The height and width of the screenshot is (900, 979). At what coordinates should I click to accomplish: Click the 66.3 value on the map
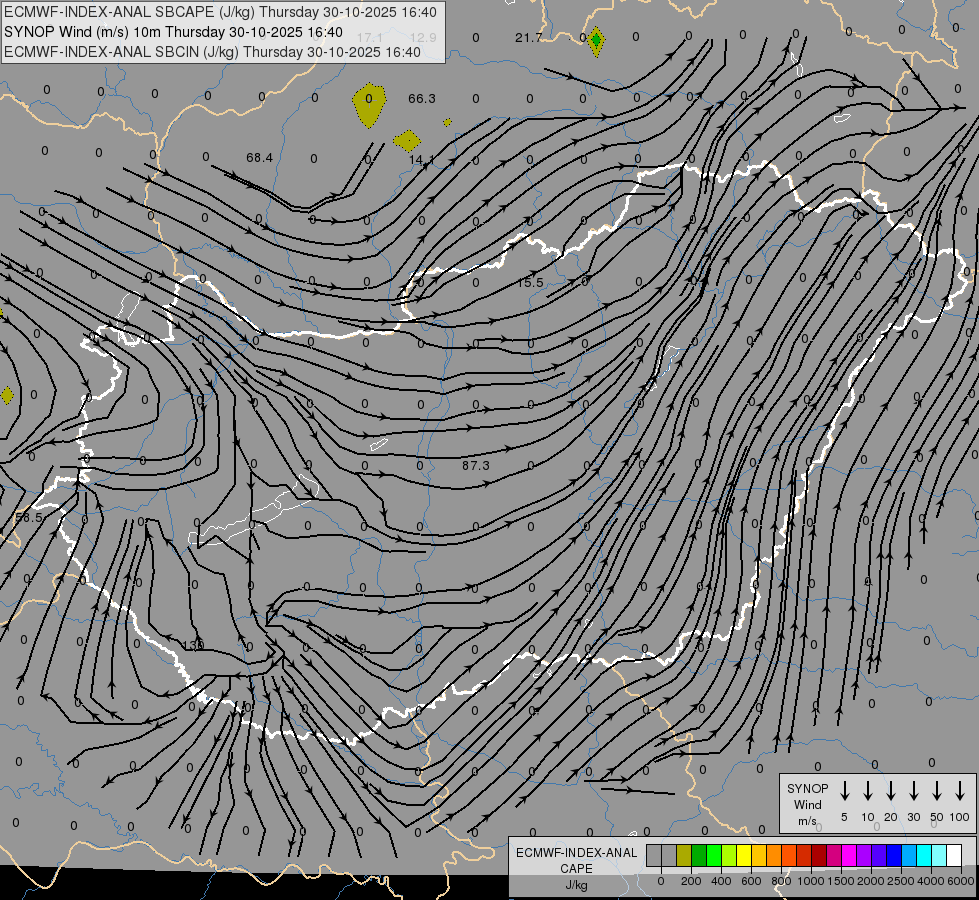[x=421, y=99]
